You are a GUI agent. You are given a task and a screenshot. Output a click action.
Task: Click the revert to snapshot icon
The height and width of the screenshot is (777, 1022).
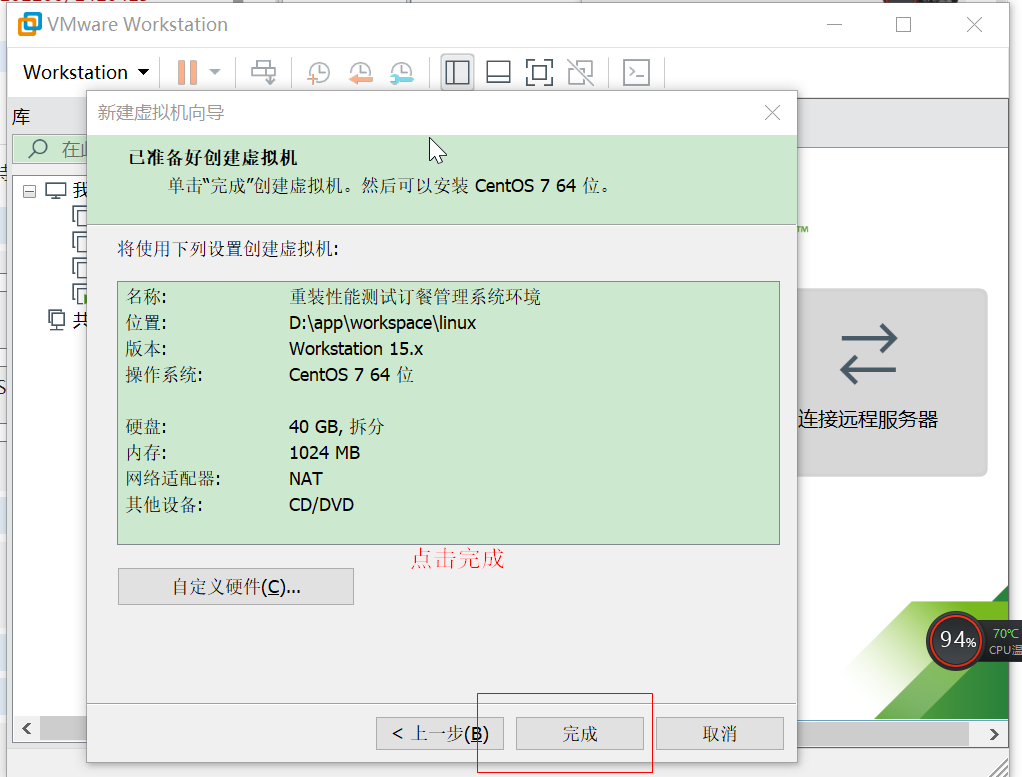(360, 72)
